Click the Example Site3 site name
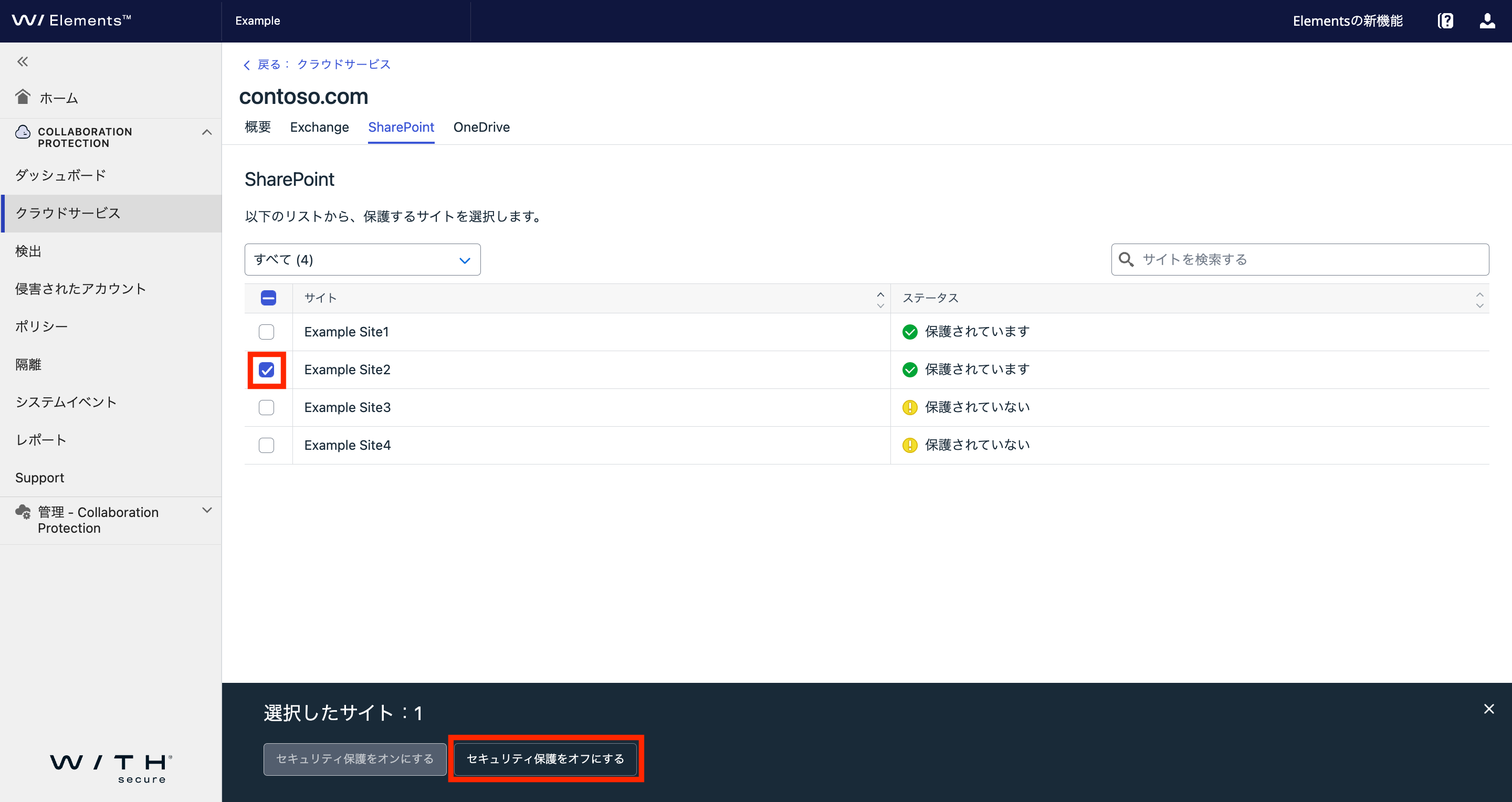 pyautogui.click(x=347, y=407)
